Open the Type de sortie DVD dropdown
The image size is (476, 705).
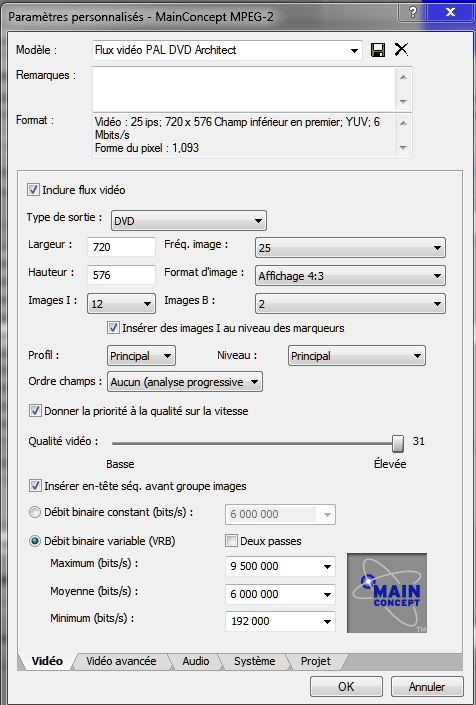(189, 221)
